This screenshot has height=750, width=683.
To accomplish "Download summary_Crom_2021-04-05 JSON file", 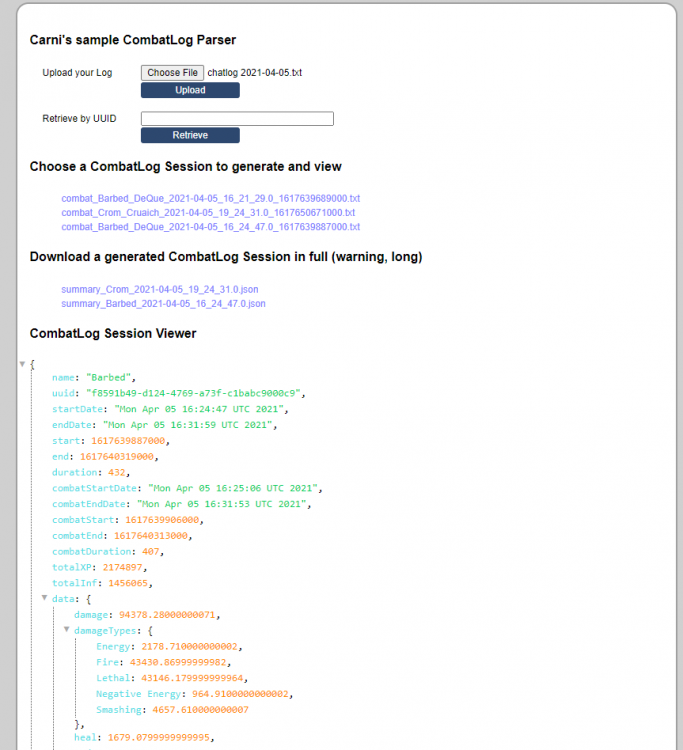I will tap(159, 289).
